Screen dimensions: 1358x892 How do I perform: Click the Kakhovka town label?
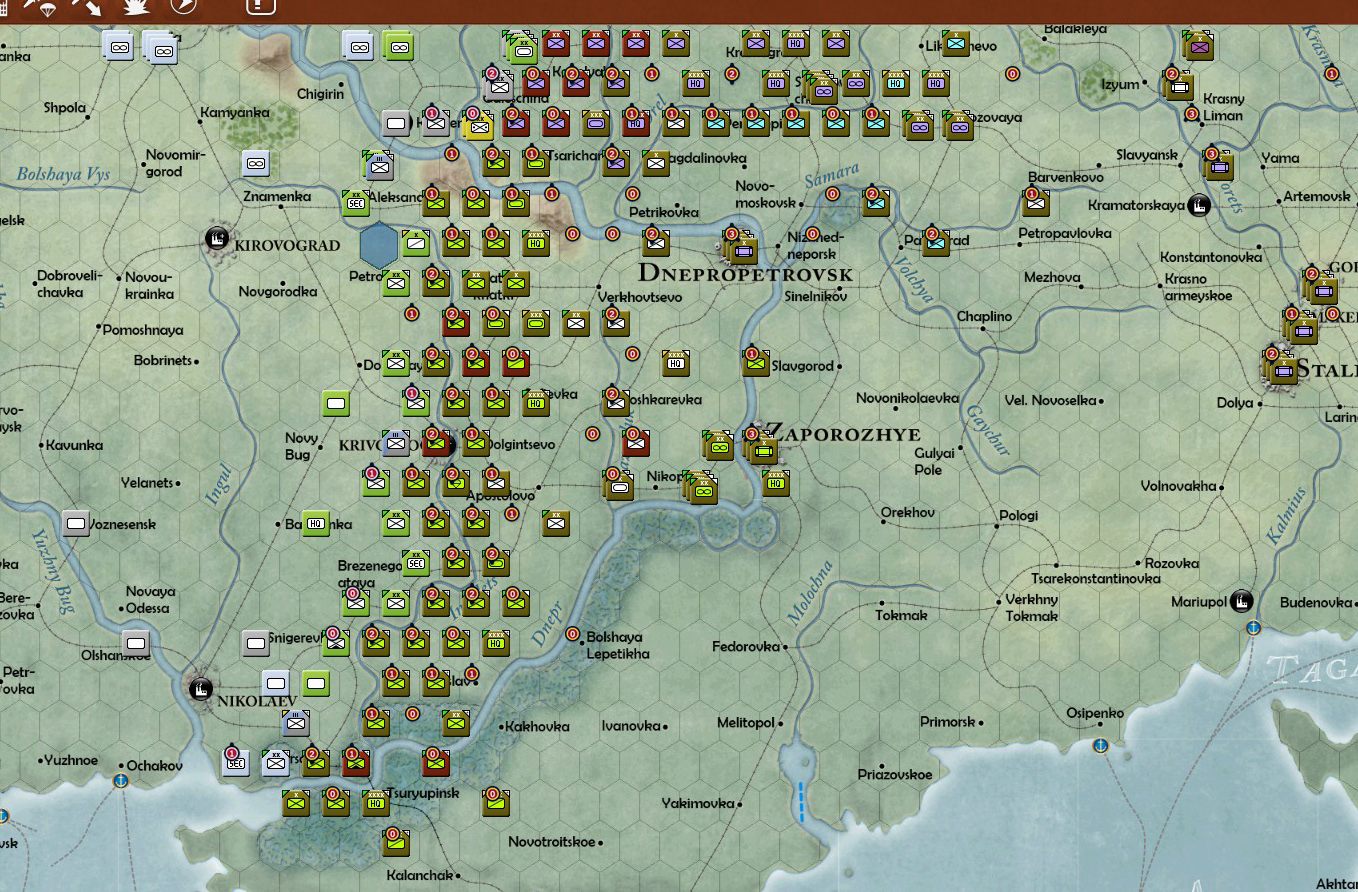[537, 727]
